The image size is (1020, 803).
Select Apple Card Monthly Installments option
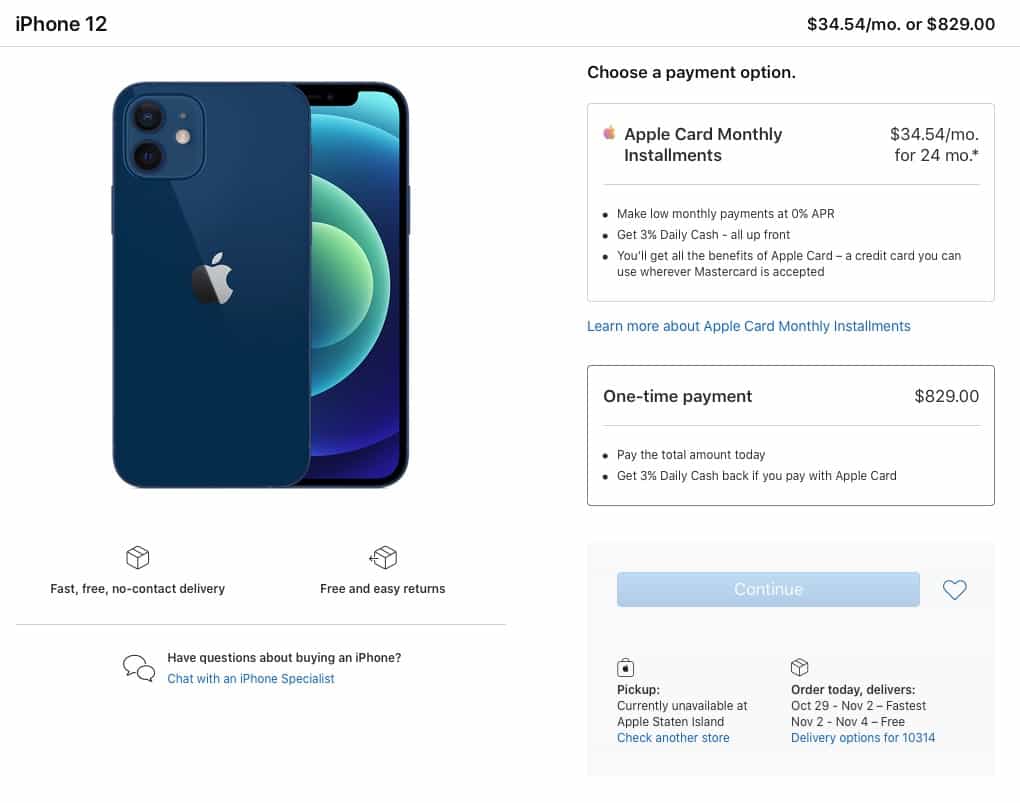(790, 202)
